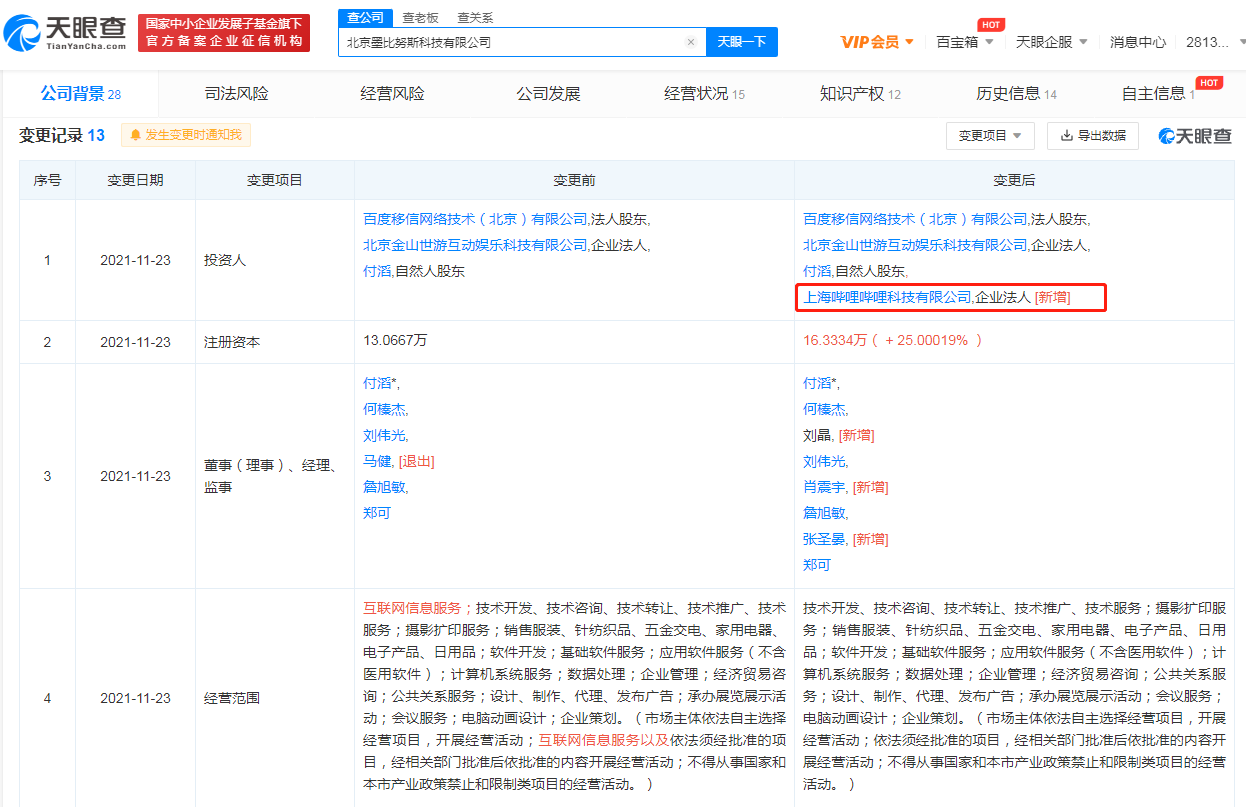Image resolution: width=1246 pixels, height=807 pixels.
Task: Click the 天眼一下 search button
Action: pos(742,42)
